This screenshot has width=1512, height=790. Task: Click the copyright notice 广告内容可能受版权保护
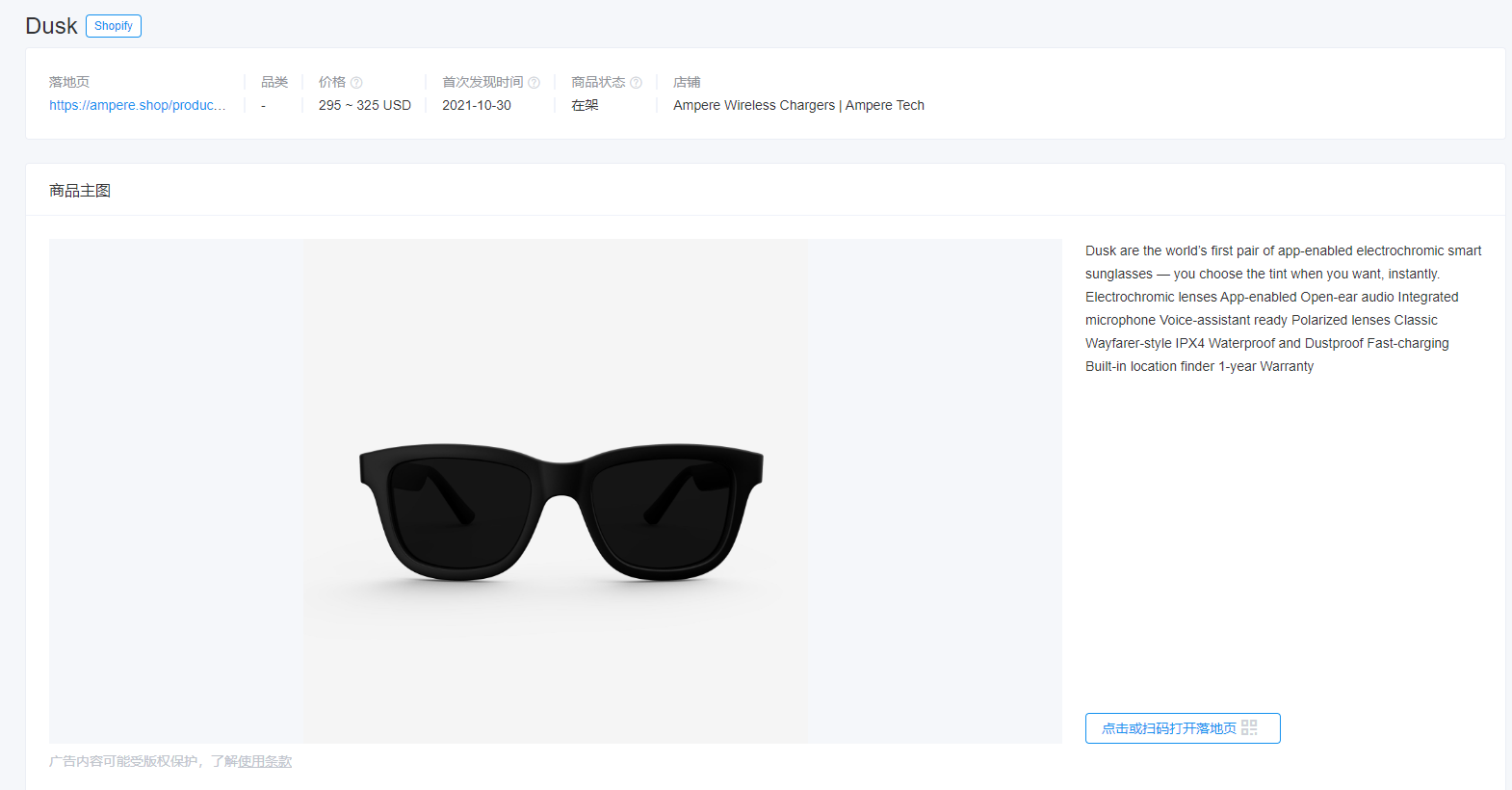coord(124,761)
